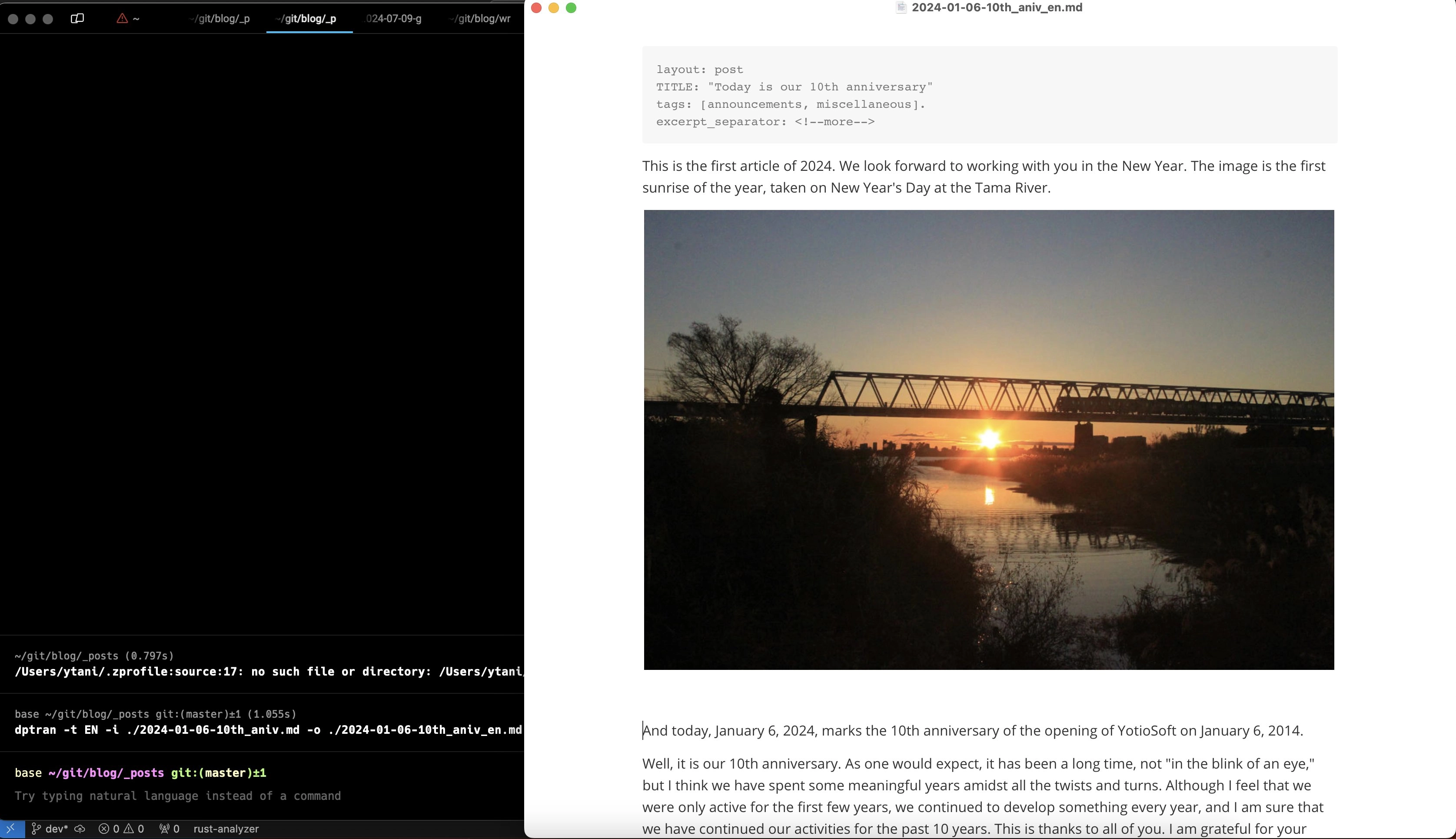
Task: Close the markdown preview window with the red button
Action: [536, 7]
